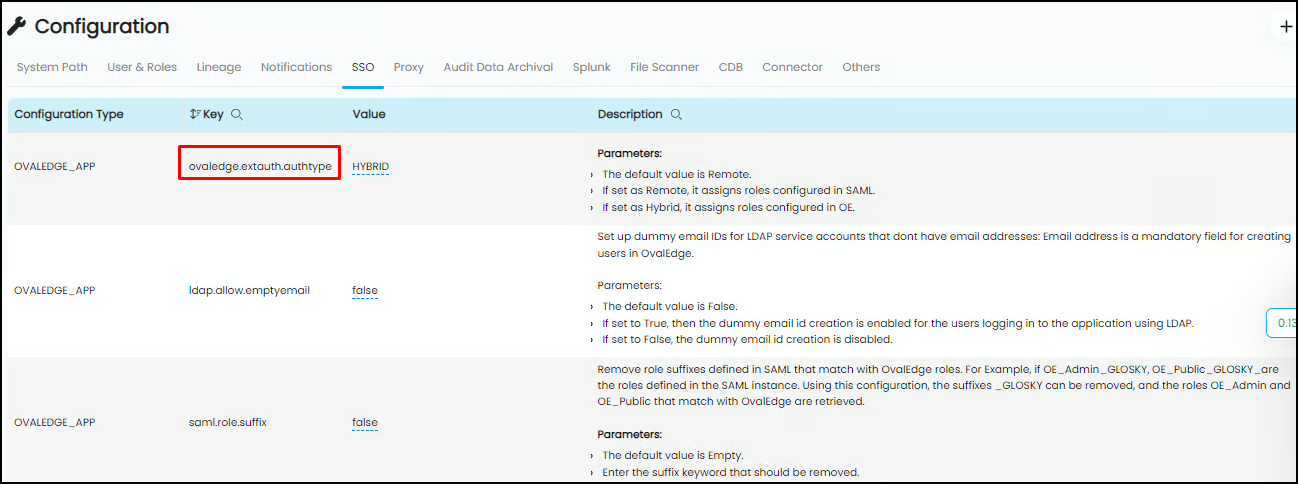Image resolution: width=1298 pixels, height=484 pixels.
Task: Open the File Scanner tab
Action: pos(664,67)
